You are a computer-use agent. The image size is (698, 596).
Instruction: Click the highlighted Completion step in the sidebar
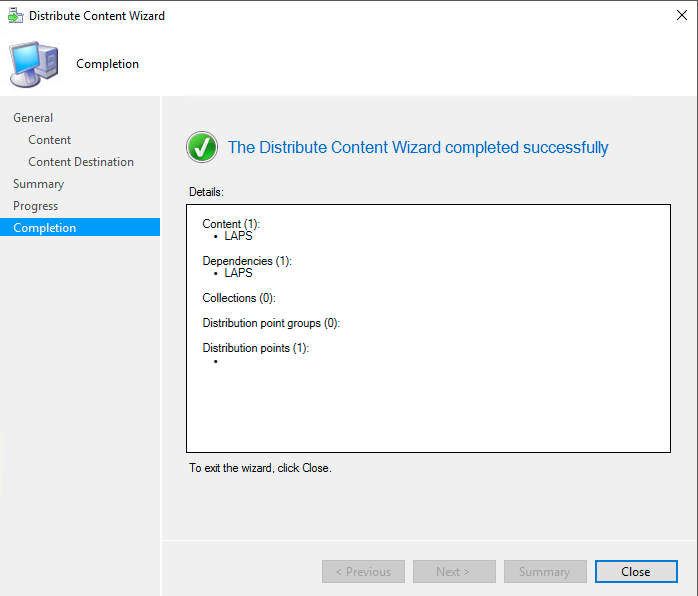click(45, 228)
